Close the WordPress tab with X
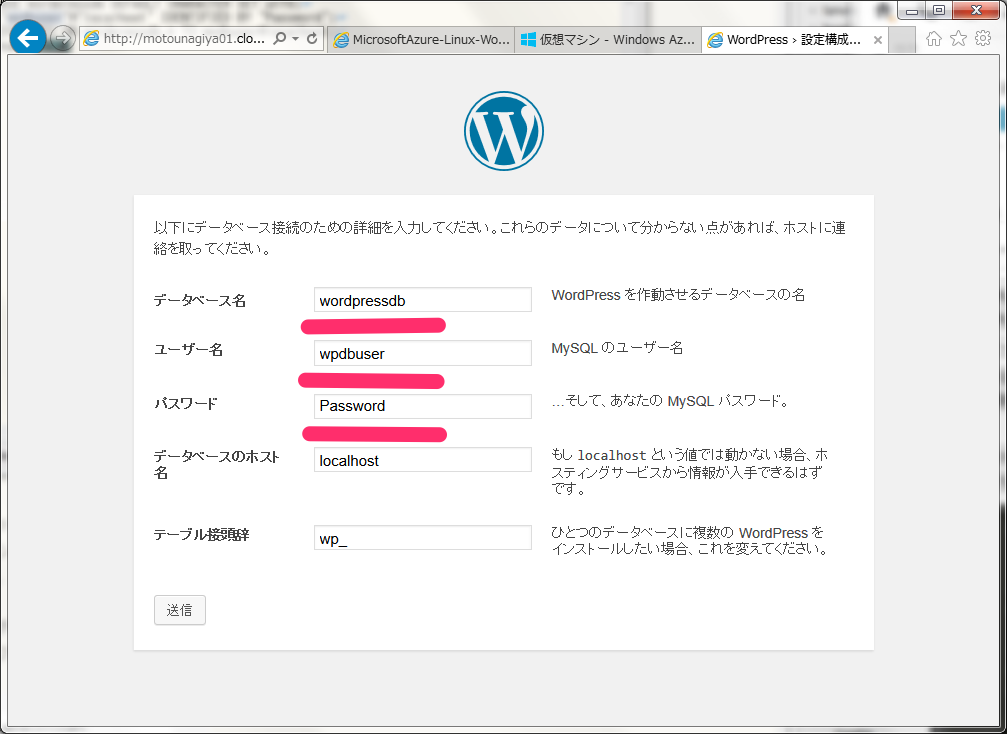 tap(877, 40)
